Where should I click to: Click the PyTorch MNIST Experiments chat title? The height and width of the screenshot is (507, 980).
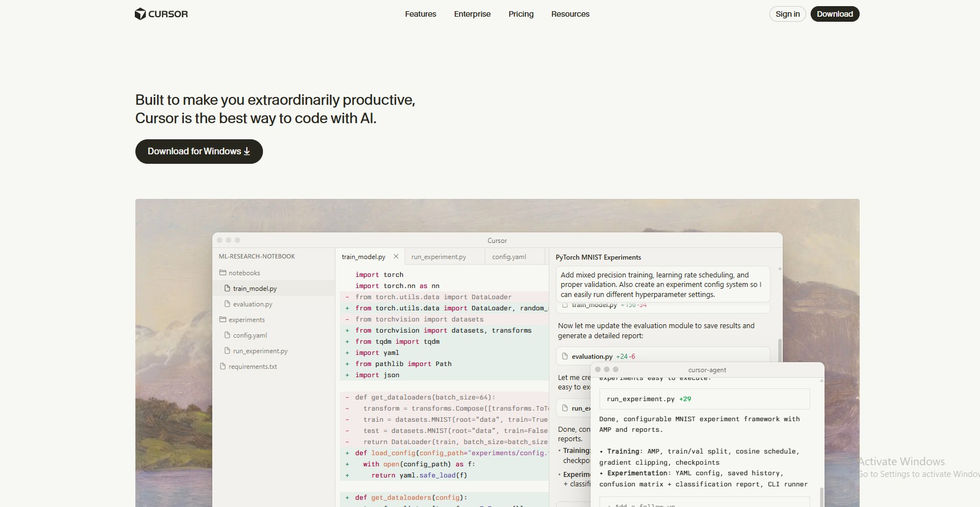tap(598, 257)
